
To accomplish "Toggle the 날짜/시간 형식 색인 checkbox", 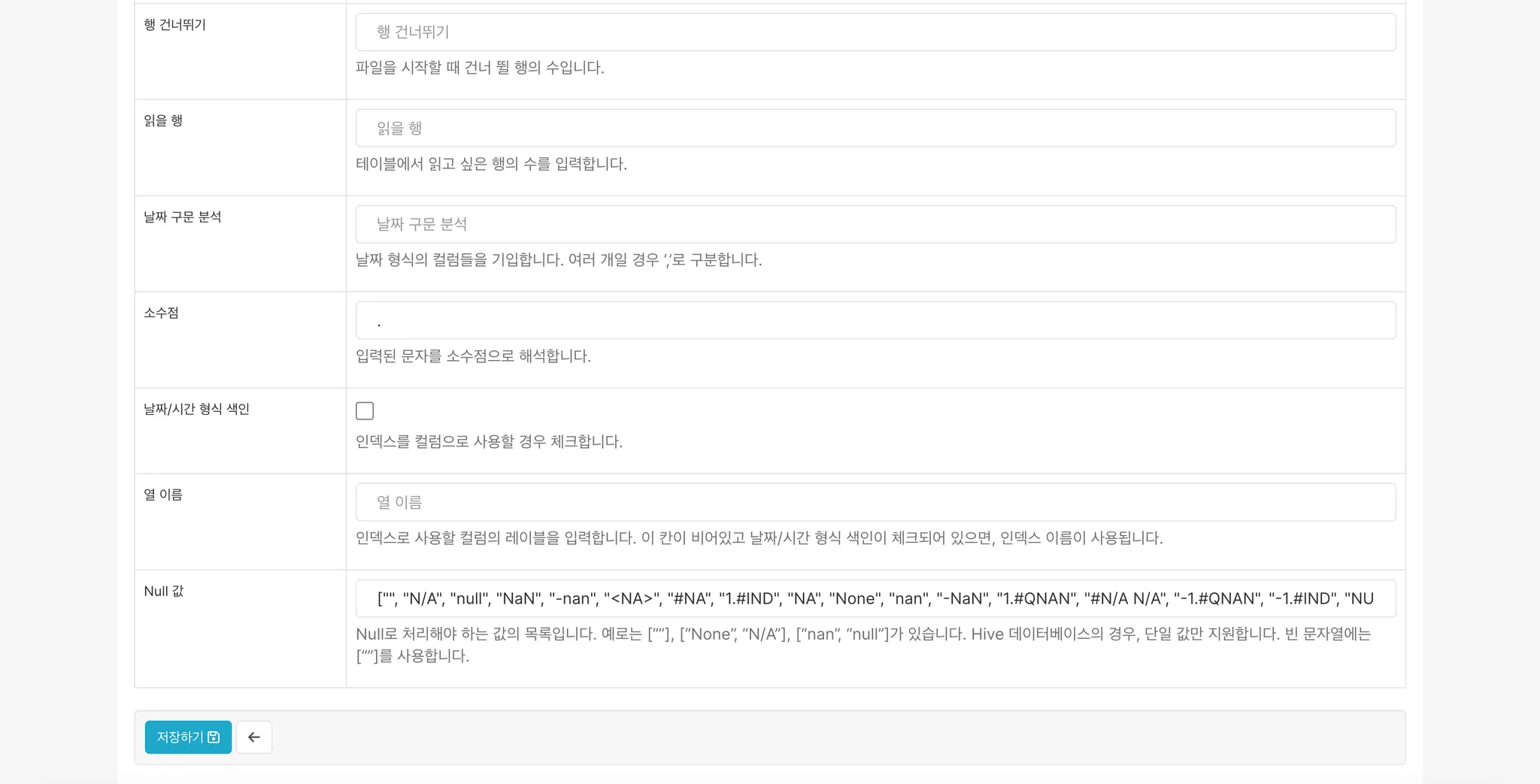I will 365,410.
